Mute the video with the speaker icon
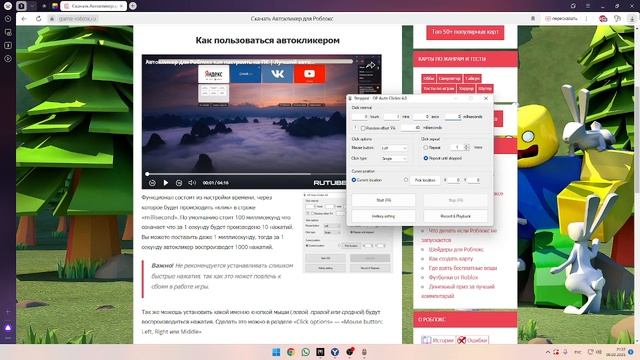 [x=192, y=183]
